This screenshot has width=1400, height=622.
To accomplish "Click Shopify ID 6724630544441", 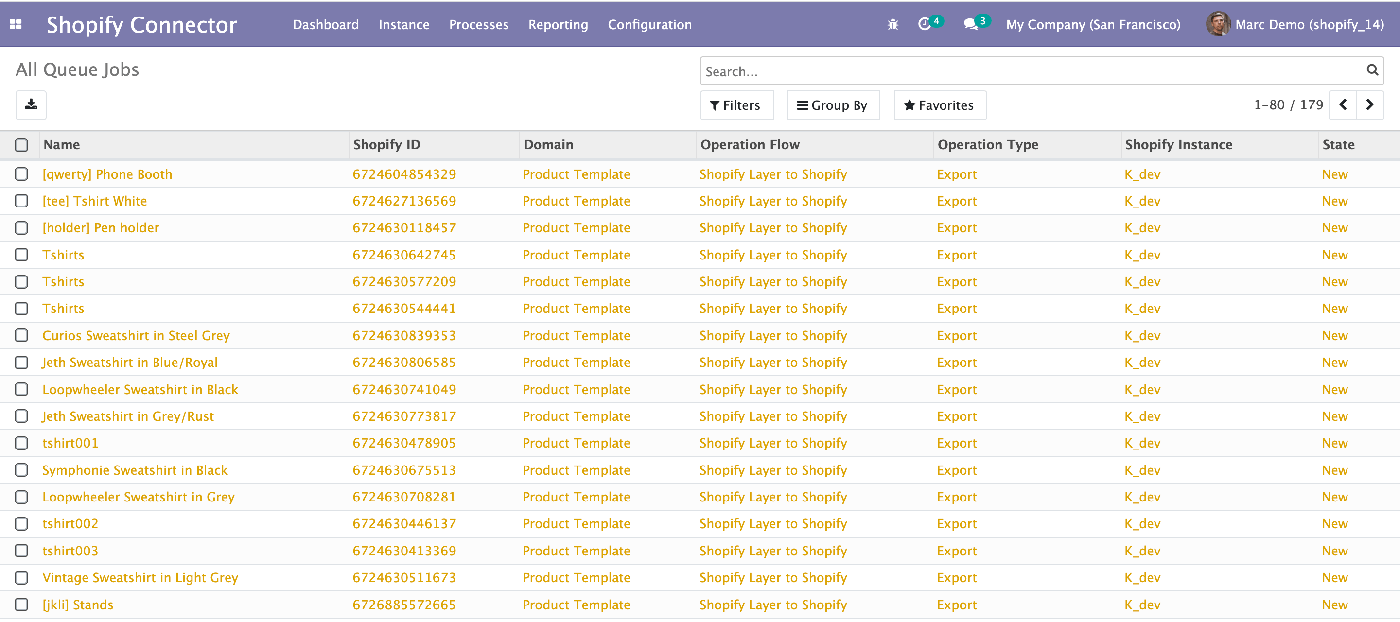I will point(404,309).
